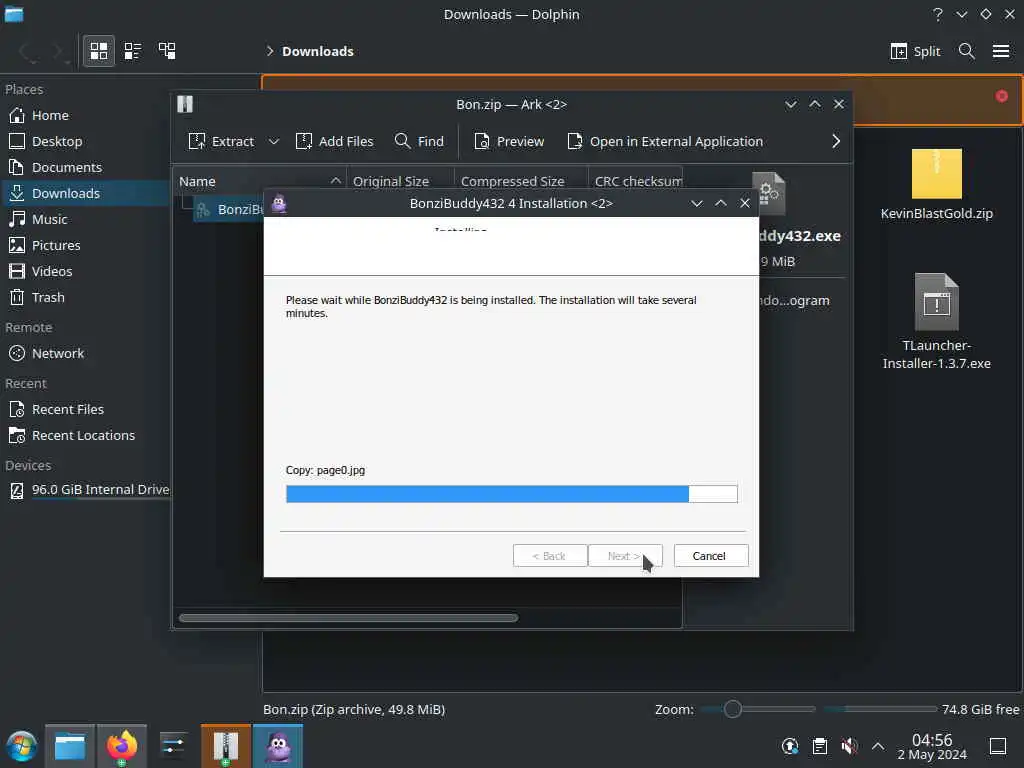Click Open in External Application in Ark
The image size is (1024, 768).
[665, 141]
